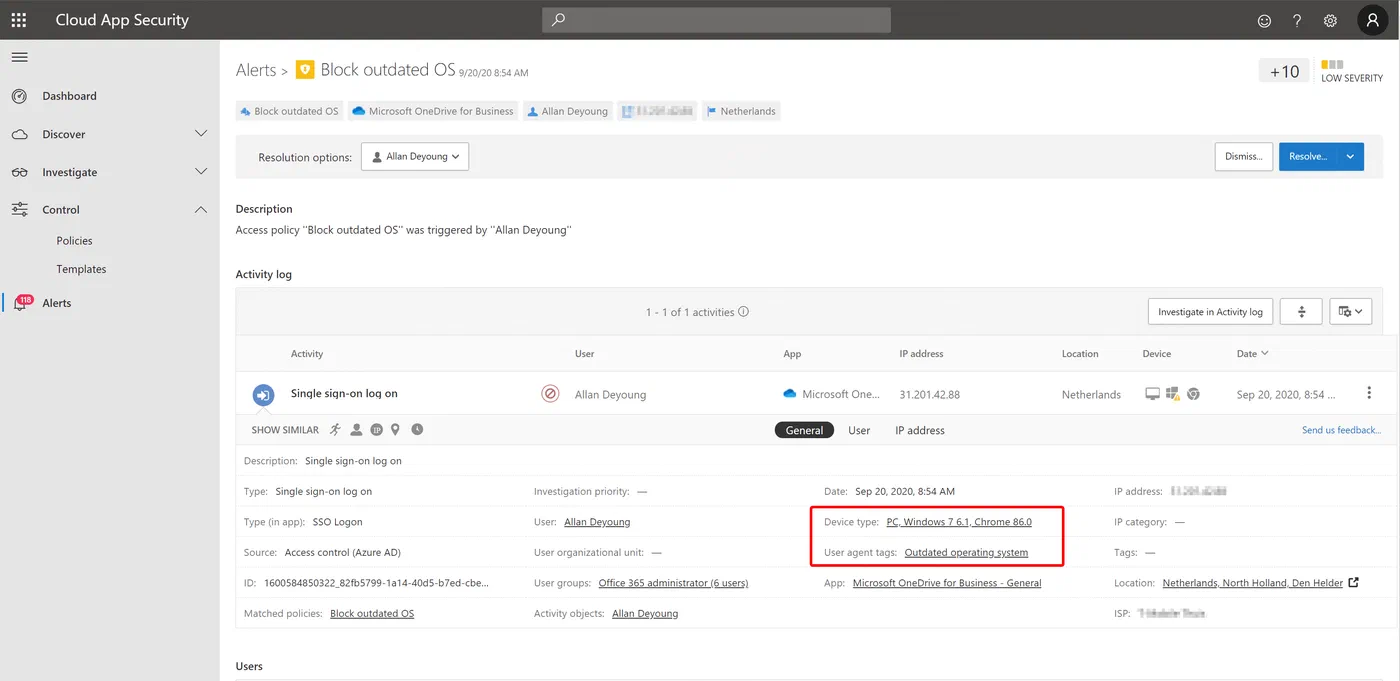The width and height of the screenshot is (1400, 681).
Task: Open the Resolve button dropdown arrow
Action: tap(1351, 157)
